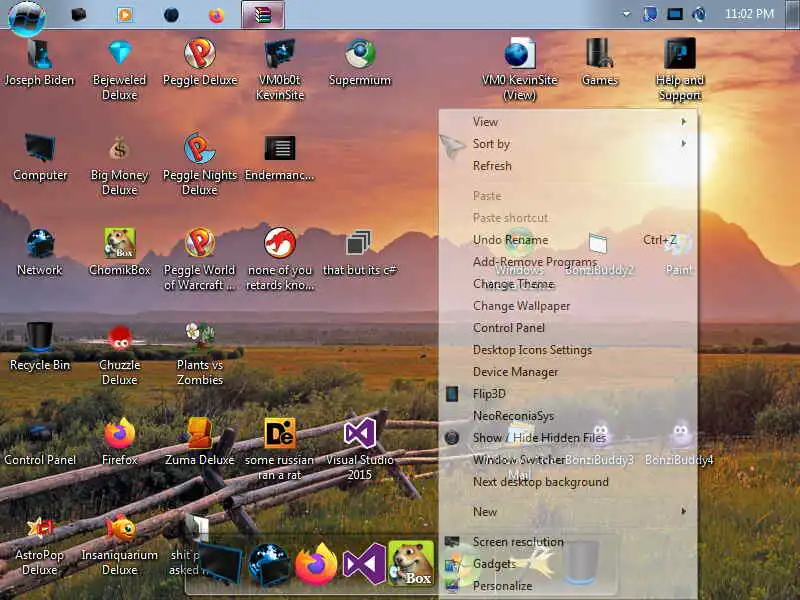
Task: Open Peggle World of Warcraft icon
Action: pyautogui.click(x=199, y=259)
